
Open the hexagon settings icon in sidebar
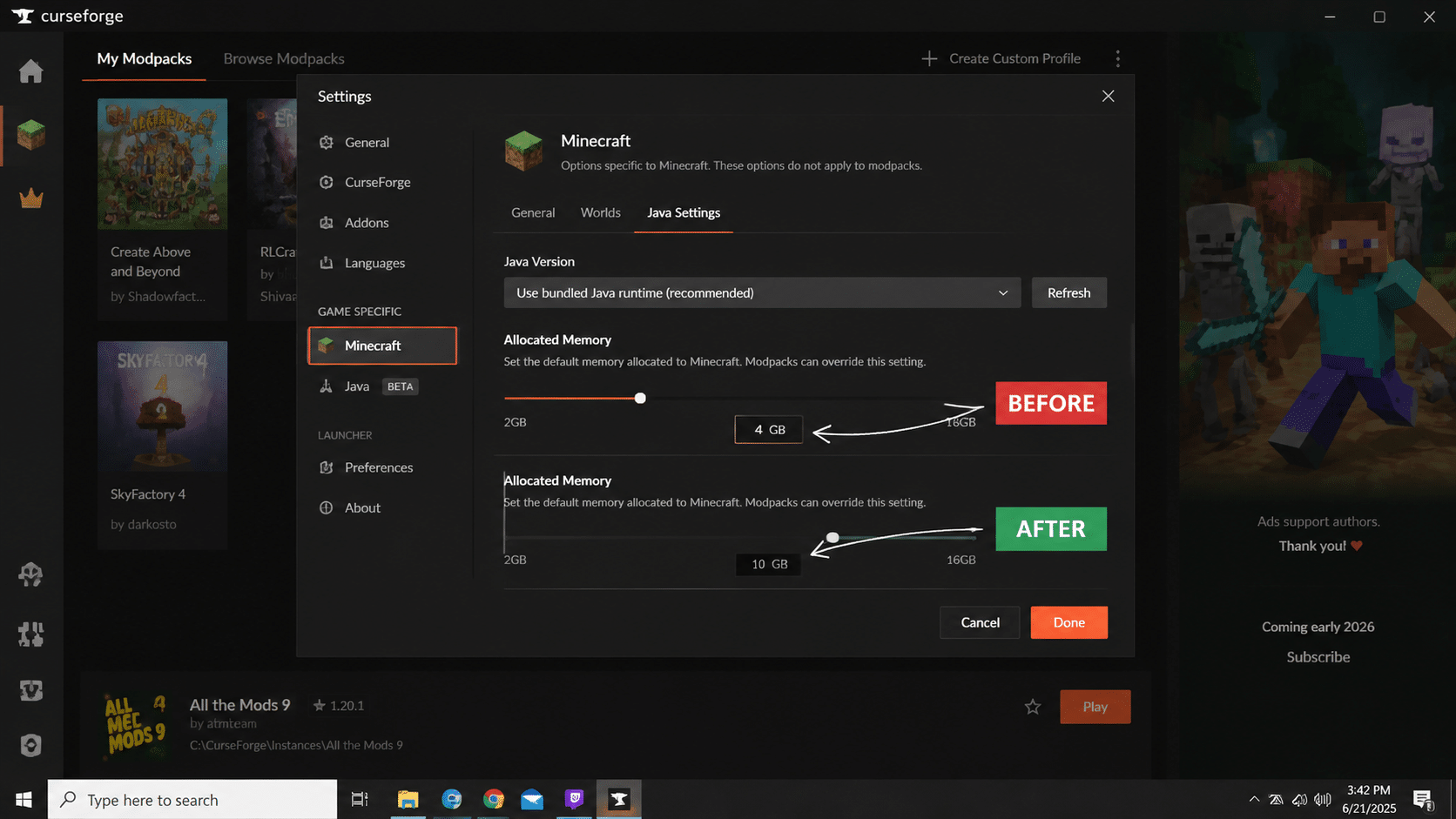click(x=31, y=746)
